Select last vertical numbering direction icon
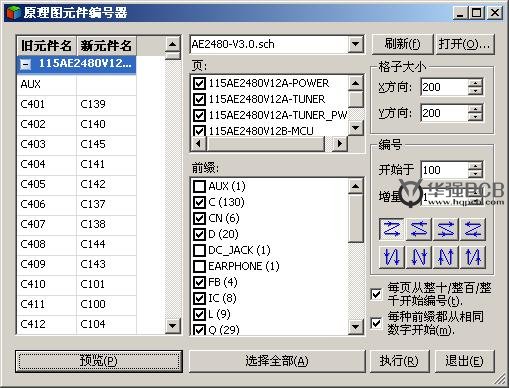The image size is (509, 388). pos(473,257)
